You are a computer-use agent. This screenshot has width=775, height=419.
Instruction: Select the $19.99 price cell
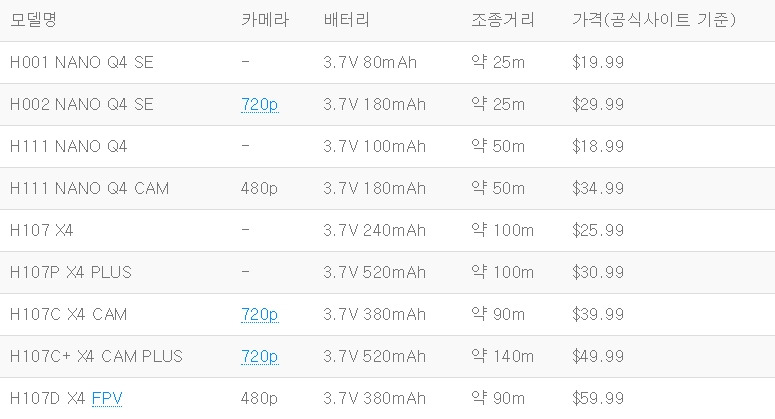[598, 62]
